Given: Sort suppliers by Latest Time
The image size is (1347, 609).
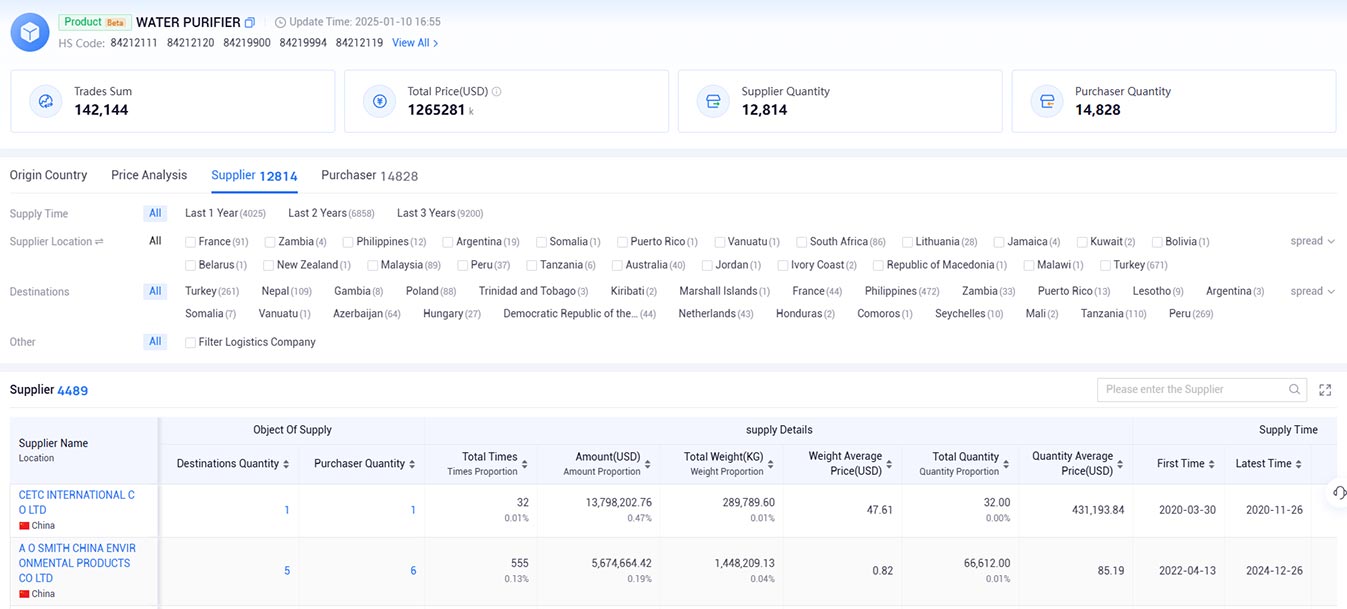Looking at the screenshot, I should point(1300,464).
